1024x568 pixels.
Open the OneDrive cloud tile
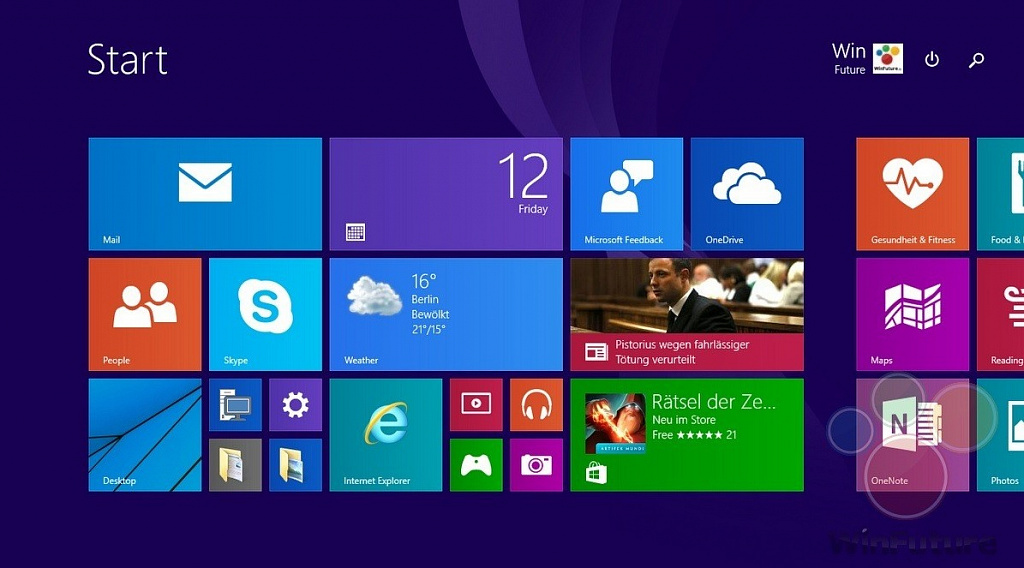click(x=747, y=194)
